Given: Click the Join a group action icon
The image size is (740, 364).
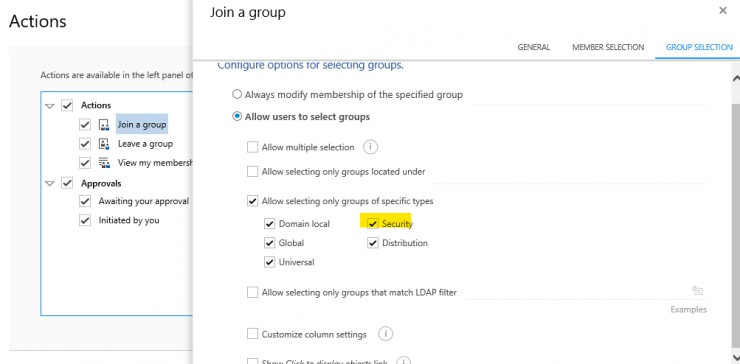Looking at the screenshot, I should tap(104, 125).
